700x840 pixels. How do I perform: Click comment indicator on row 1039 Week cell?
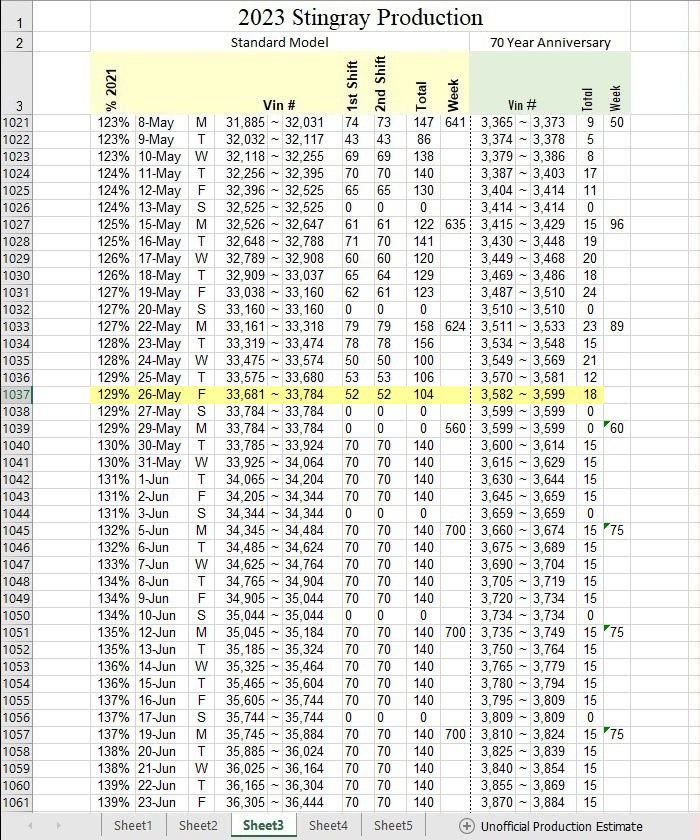(606, 425)
